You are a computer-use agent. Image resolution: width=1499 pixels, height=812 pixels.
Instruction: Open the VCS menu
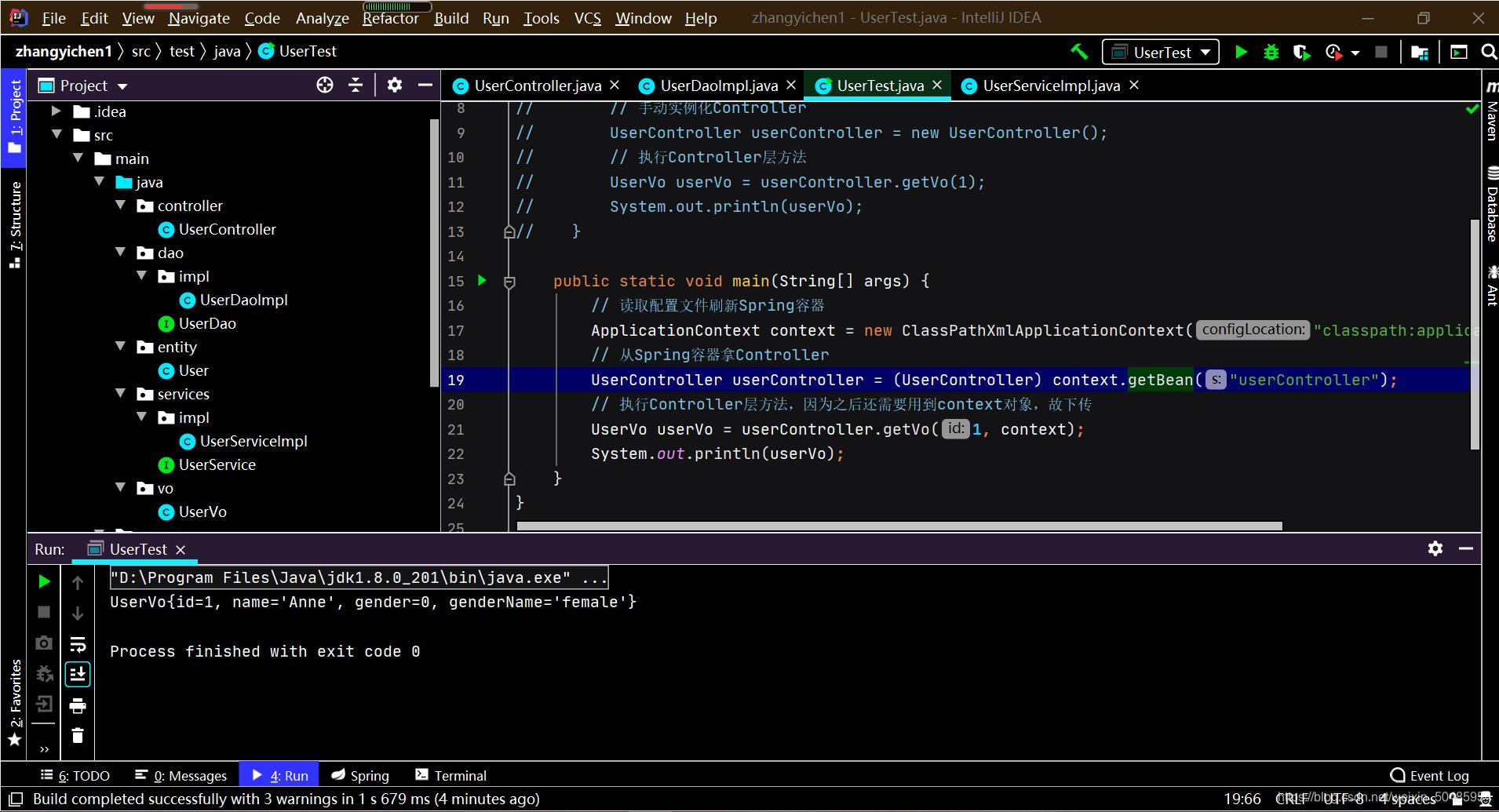coord(587,18)
